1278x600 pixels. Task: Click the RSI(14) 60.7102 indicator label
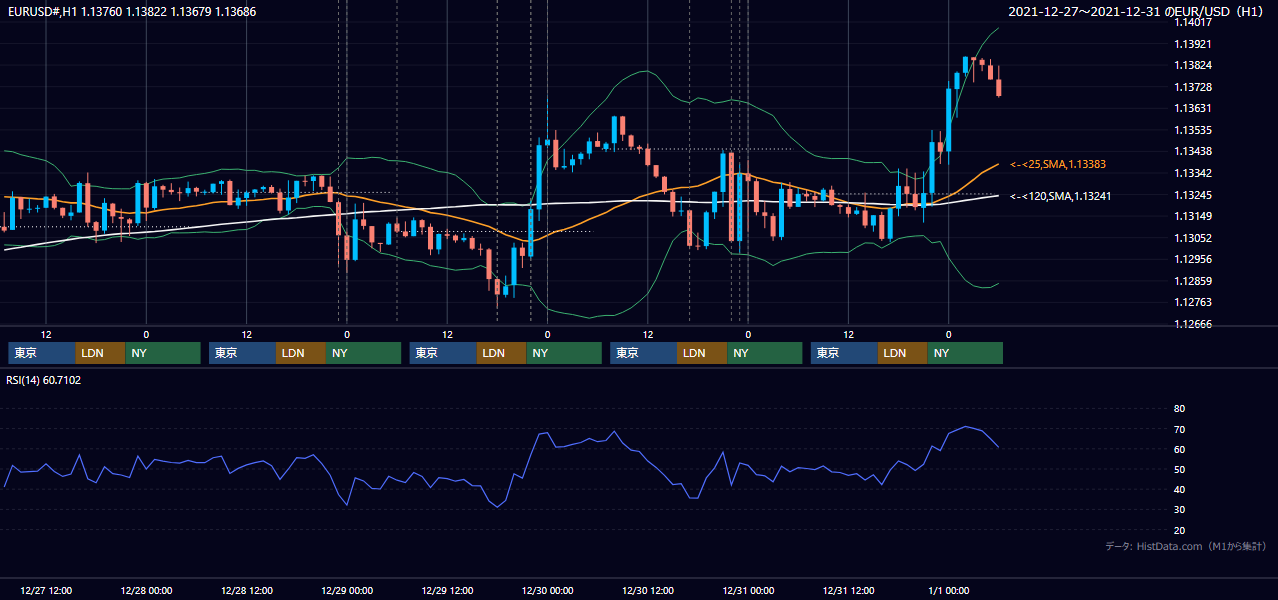click(44, 380)
